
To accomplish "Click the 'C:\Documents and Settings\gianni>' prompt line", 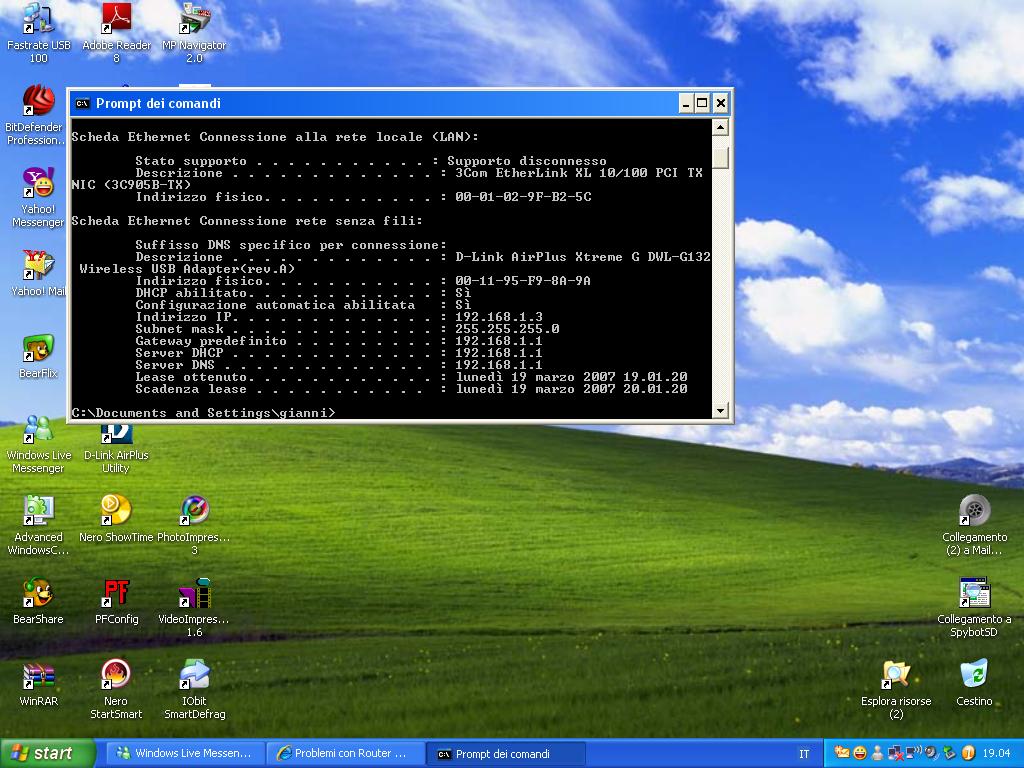I will (203, 413).
